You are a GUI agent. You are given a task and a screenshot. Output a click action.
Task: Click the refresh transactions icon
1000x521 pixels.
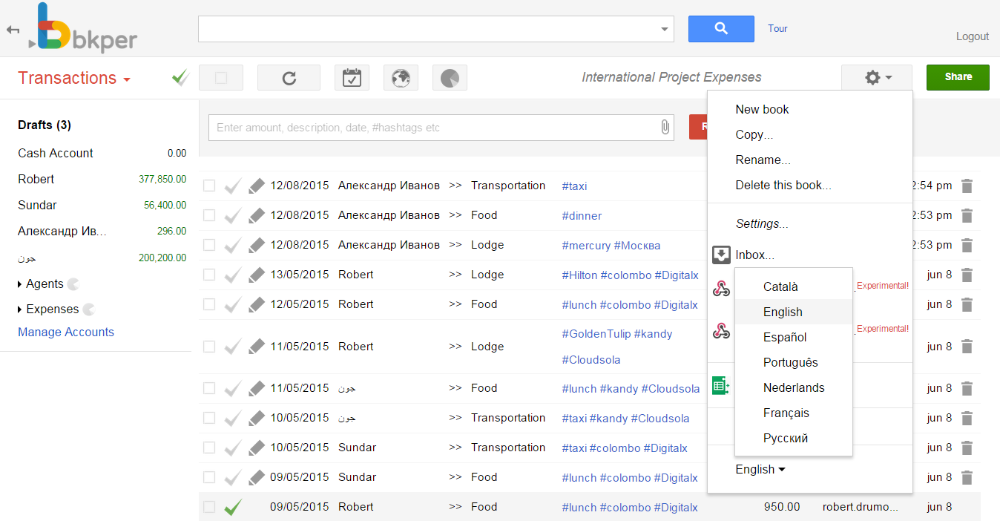(289, 78)
